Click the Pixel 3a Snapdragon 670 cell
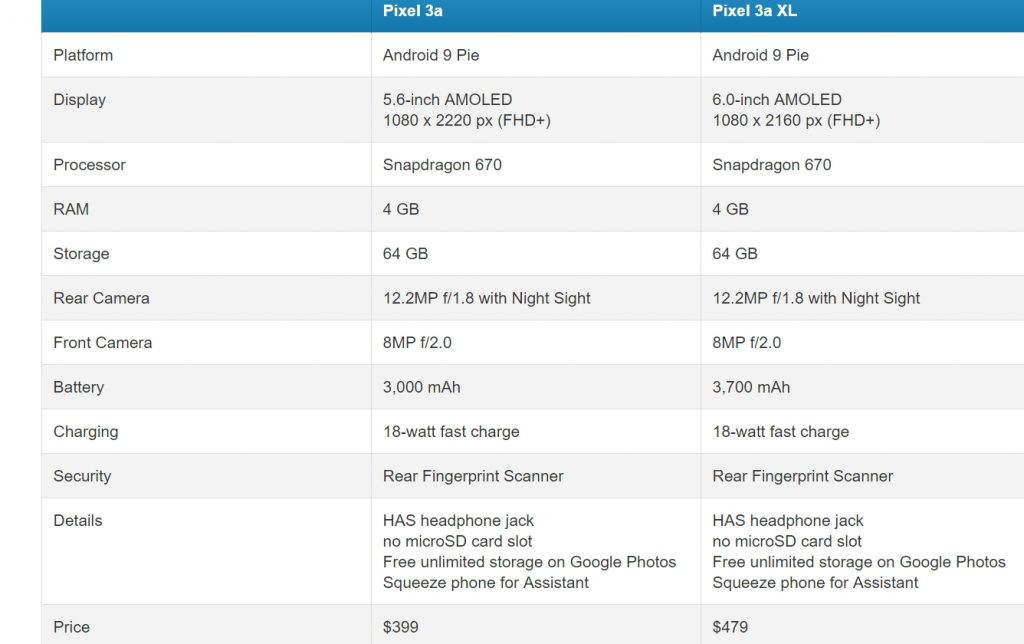The height and width of the screenshot is (644, 1024). point(442,165)
